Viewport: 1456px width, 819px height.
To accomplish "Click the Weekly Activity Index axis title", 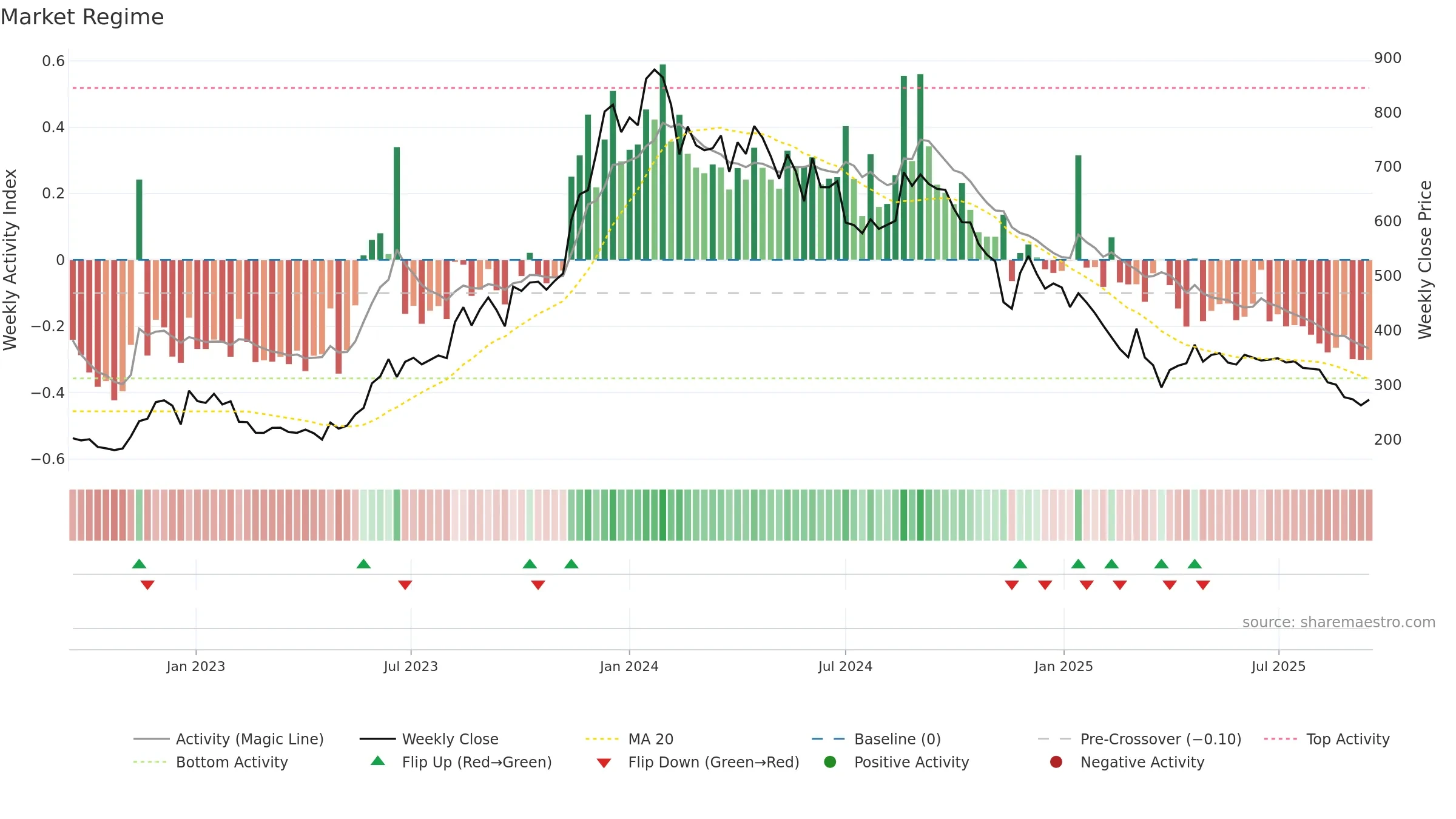I will click(10, 260).
